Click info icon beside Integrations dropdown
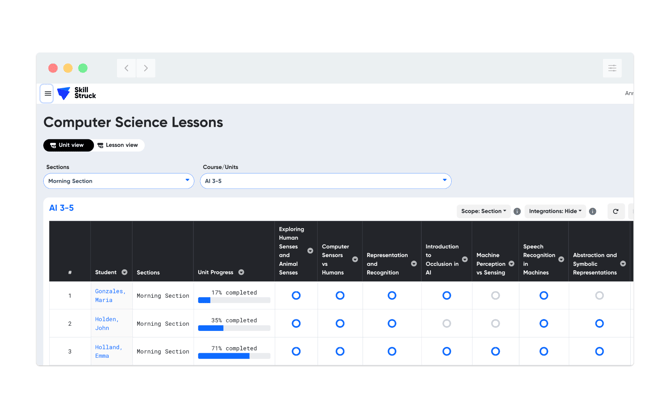This screenshot has width=670, height=418. 592,211
